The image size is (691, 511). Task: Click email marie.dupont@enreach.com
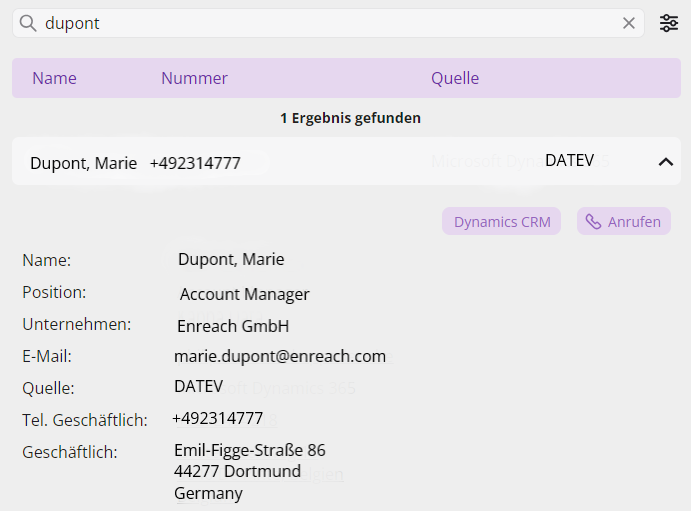pyautogui.click(x=280, y=356)
